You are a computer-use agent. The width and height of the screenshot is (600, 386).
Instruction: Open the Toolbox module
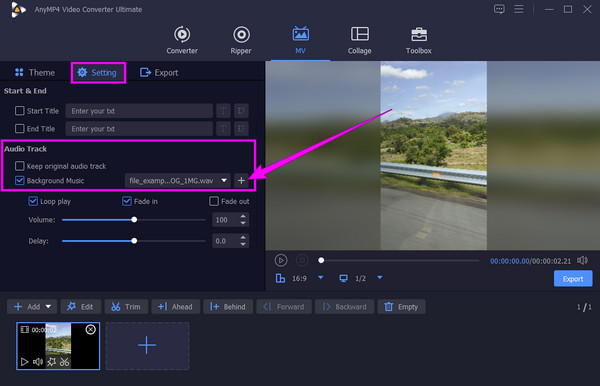tap(419, 40)
